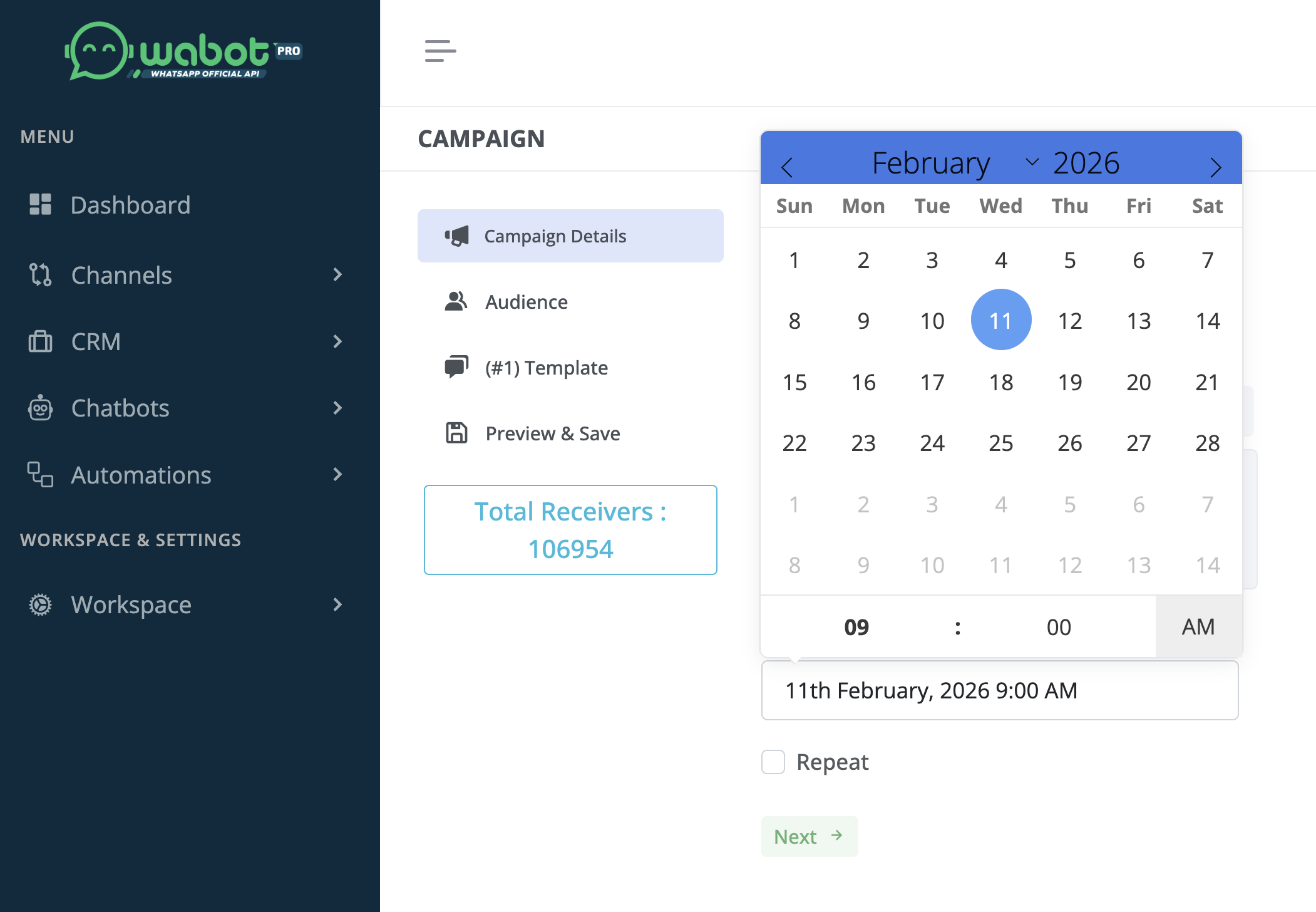Go to previous month in calendar
This screenshot has height=912, width=1316.
coord(787,167)
